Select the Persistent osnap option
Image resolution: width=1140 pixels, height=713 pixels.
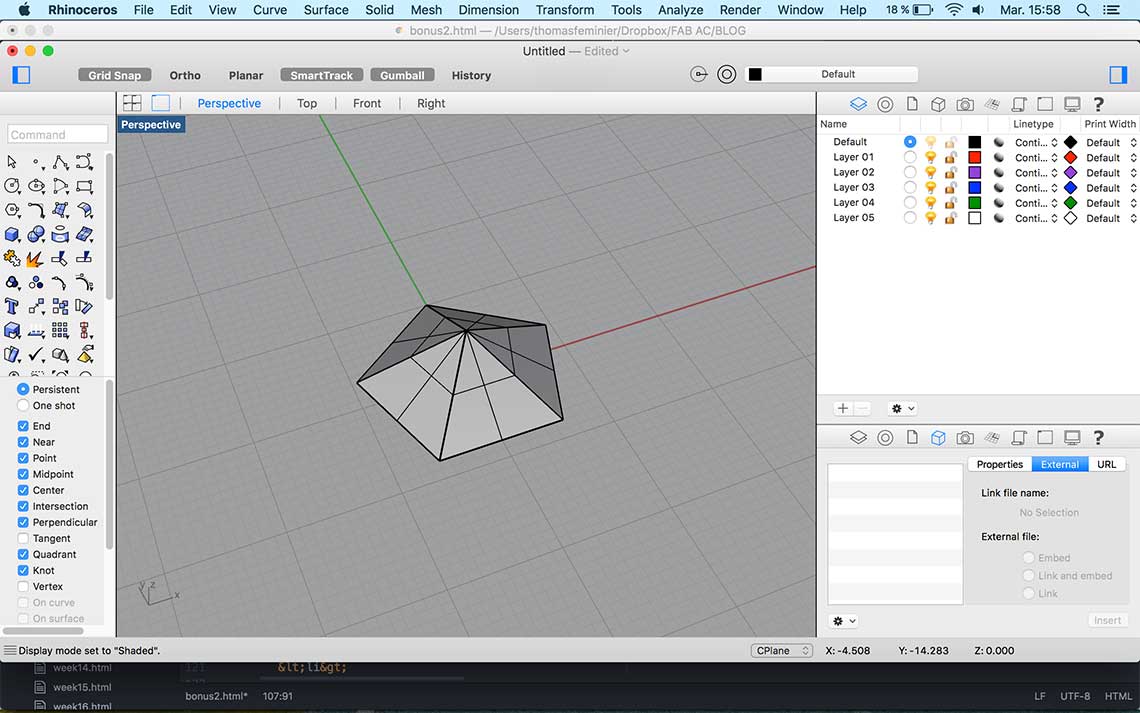(x=23, y=390)
